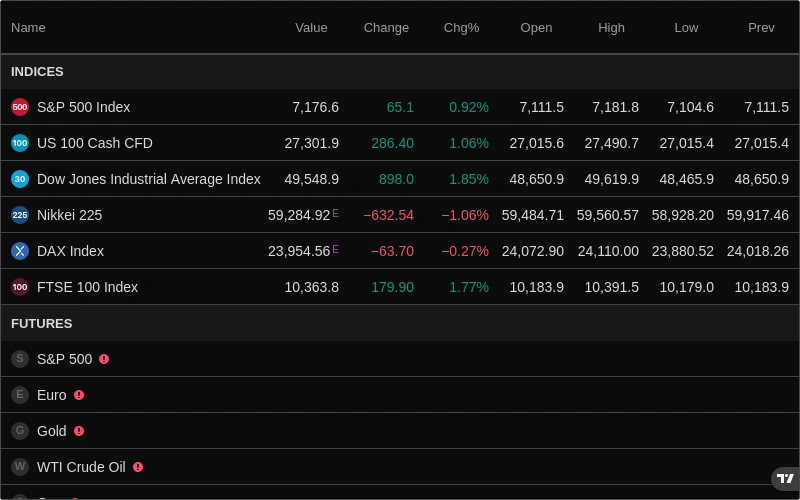Open the Nikkei 225 symbol link
This screenshot has width=800, height=500.
click(x=69, y=215)
